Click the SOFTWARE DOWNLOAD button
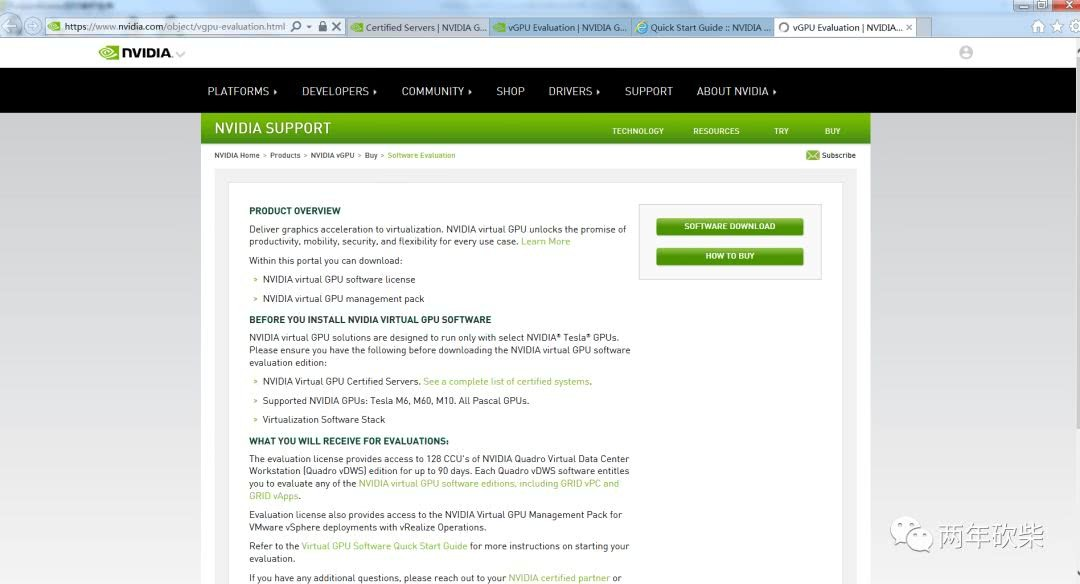This screenshot has width=1080, height=584. pos(729,226)
